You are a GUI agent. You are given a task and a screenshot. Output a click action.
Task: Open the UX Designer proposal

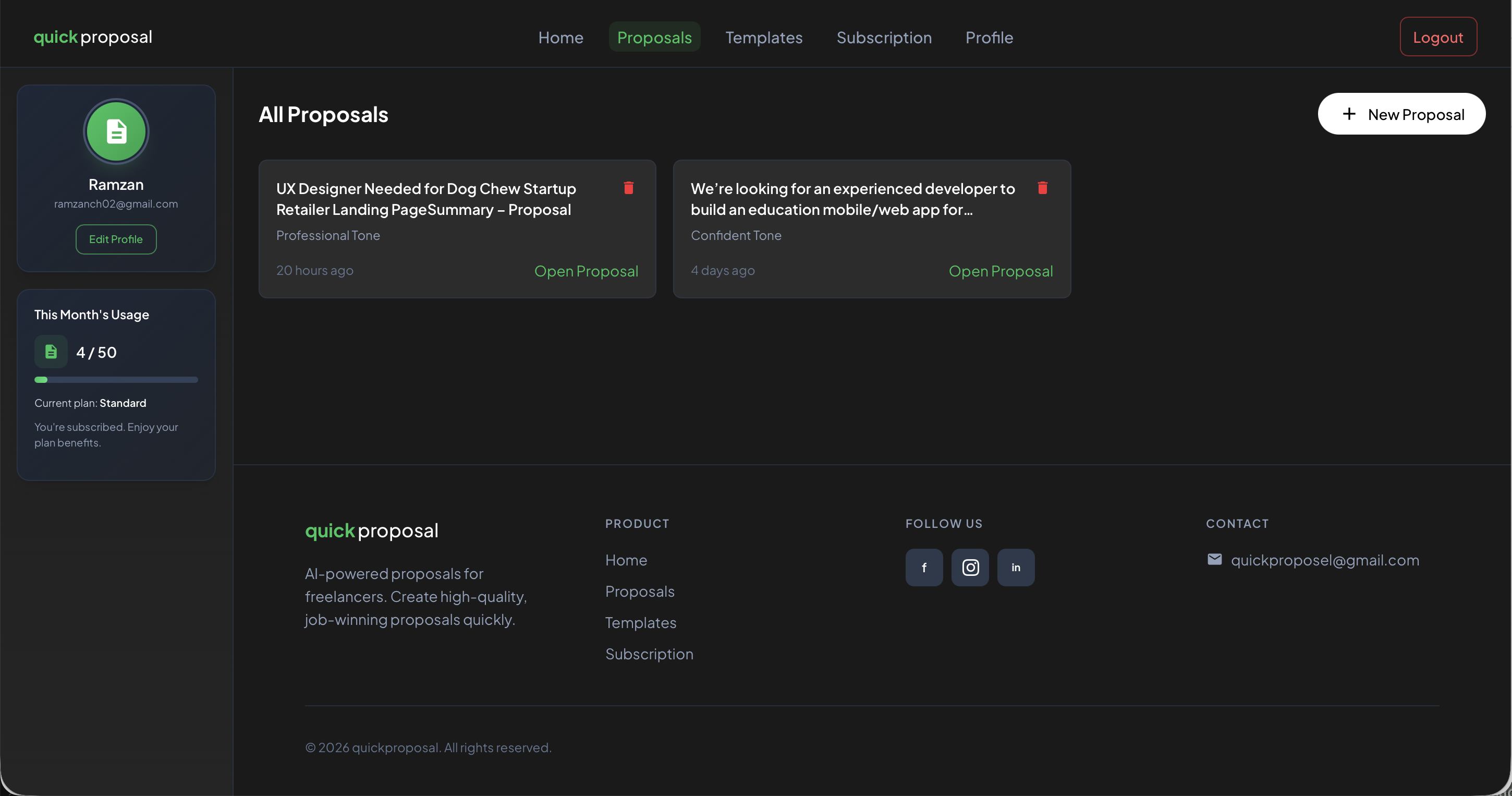[587, 271]
